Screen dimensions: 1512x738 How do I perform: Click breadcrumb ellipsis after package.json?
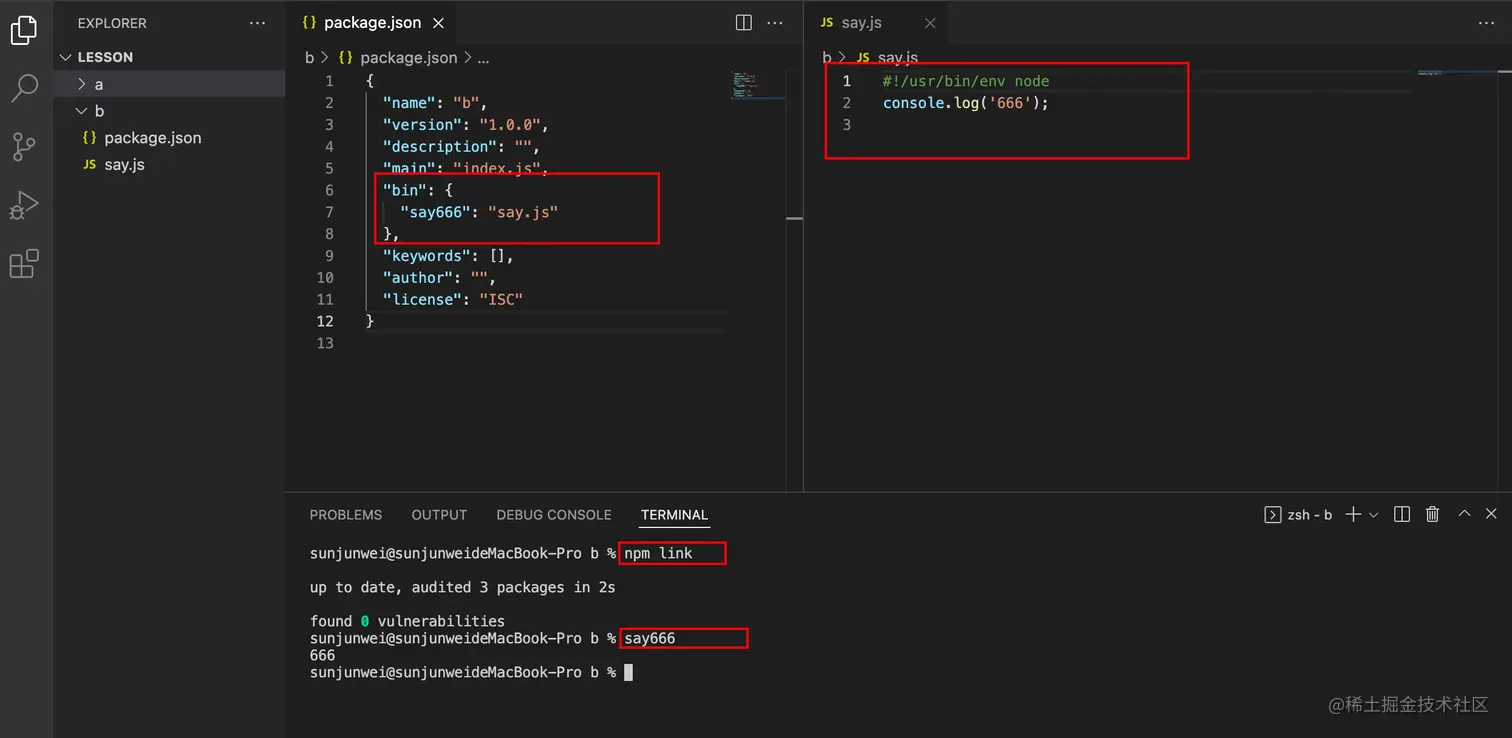tap(483, 58)
